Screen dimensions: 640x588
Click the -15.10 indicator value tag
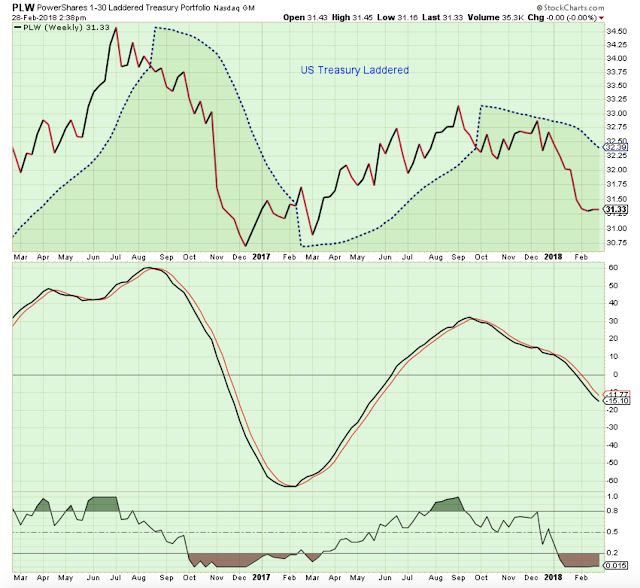click(x=616, y=401)
